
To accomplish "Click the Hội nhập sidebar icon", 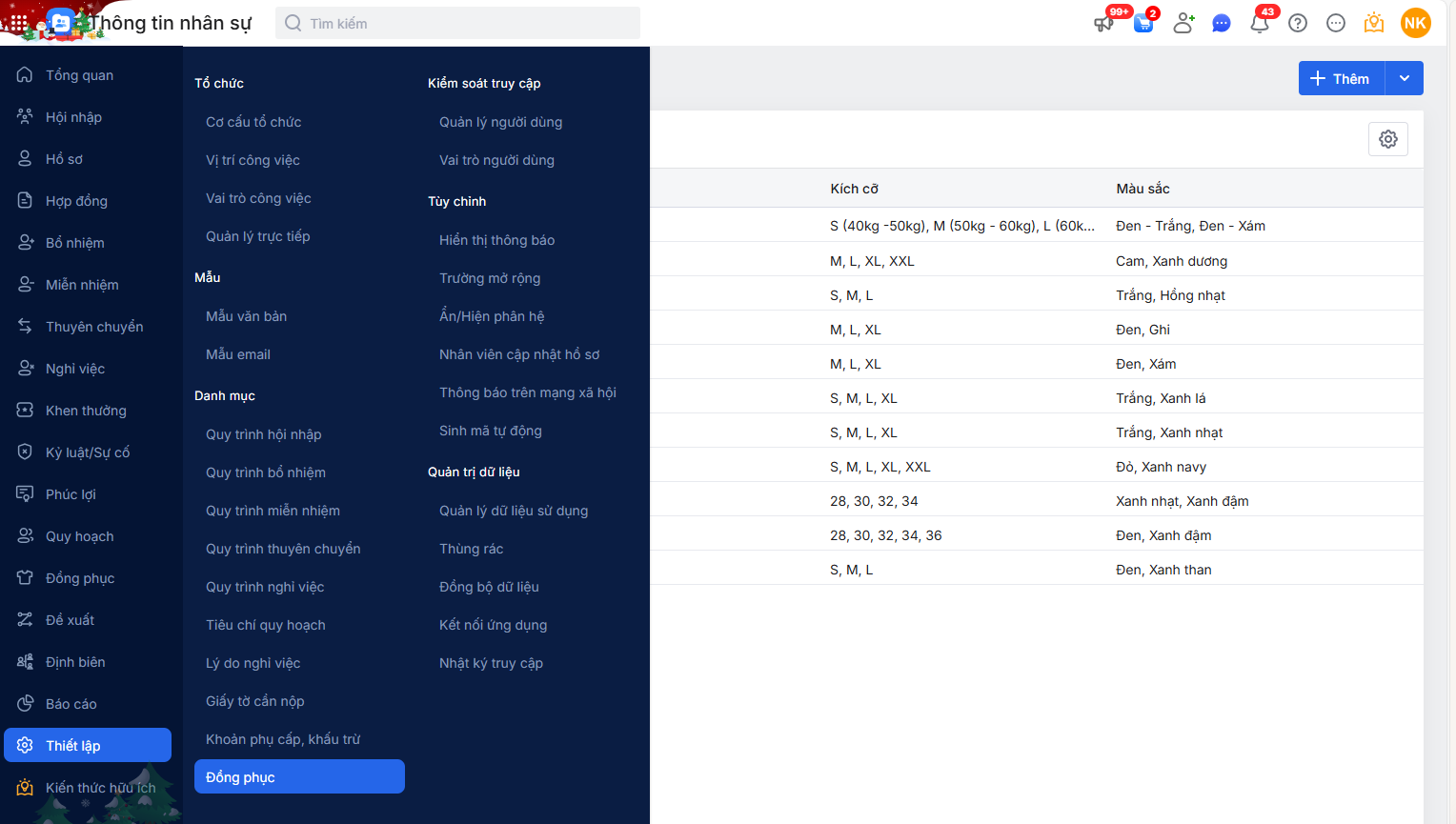I will [26, 116].
